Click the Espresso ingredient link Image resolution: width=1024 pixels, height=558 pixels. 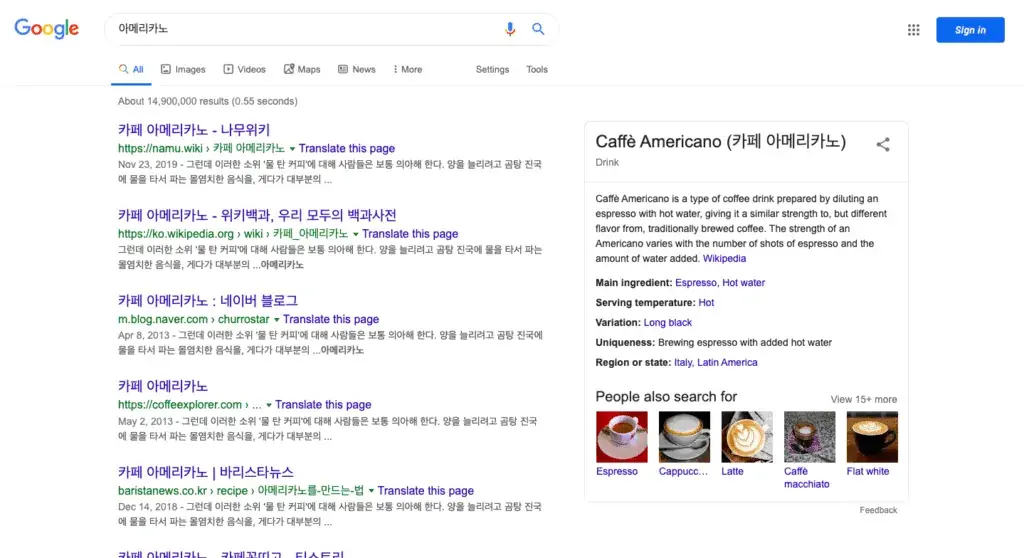696,283
